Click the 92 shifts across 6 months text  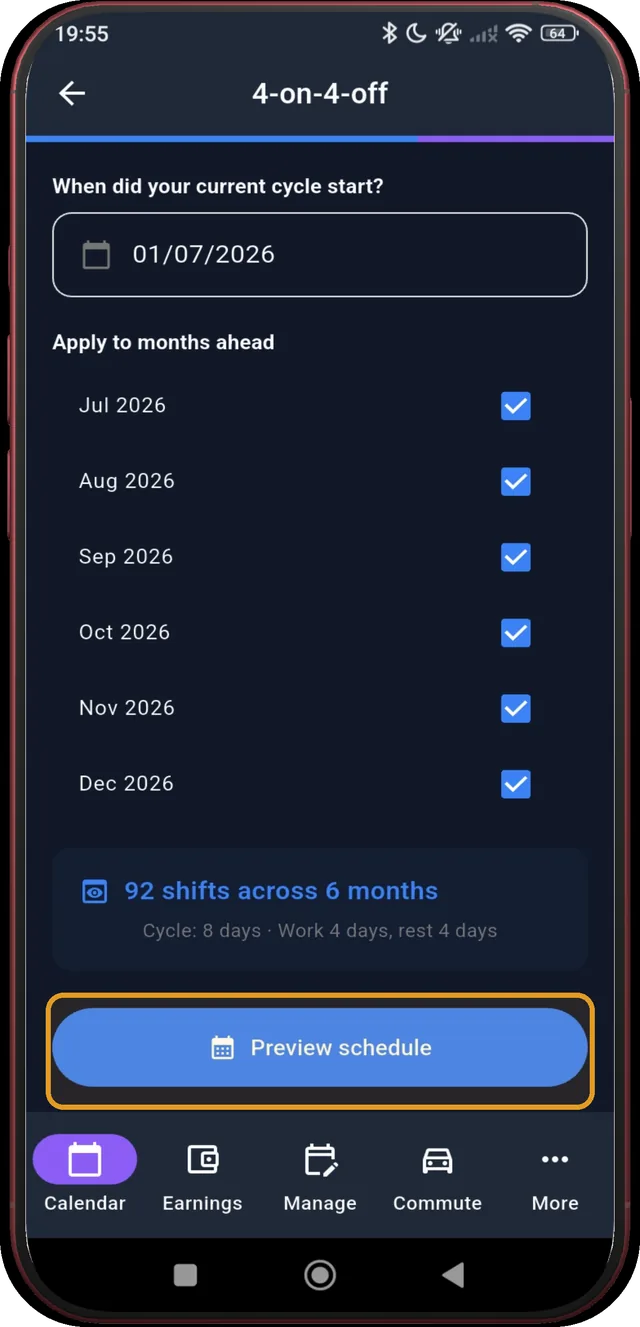281,891
